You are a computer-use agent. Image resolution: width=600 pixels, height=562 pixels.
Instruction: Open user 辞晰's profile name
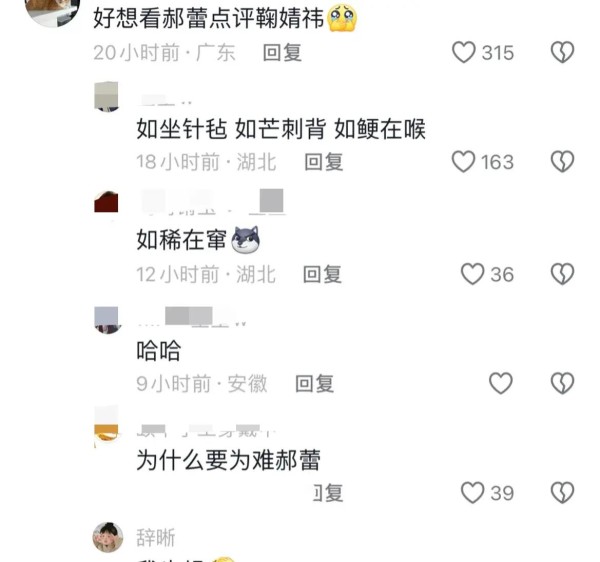156,538
